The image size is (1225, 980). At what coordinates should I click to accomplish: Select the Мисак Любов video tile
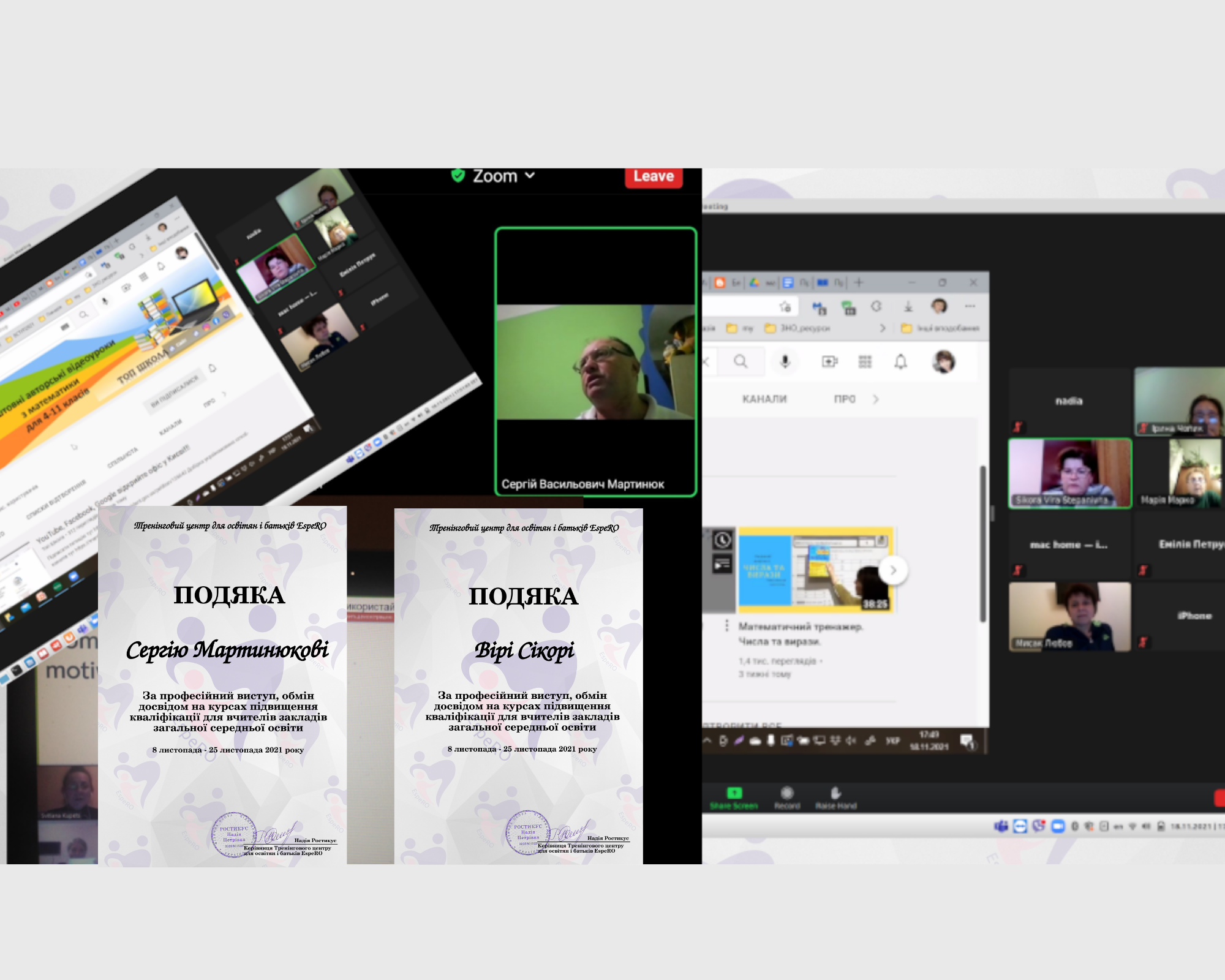1070,616
